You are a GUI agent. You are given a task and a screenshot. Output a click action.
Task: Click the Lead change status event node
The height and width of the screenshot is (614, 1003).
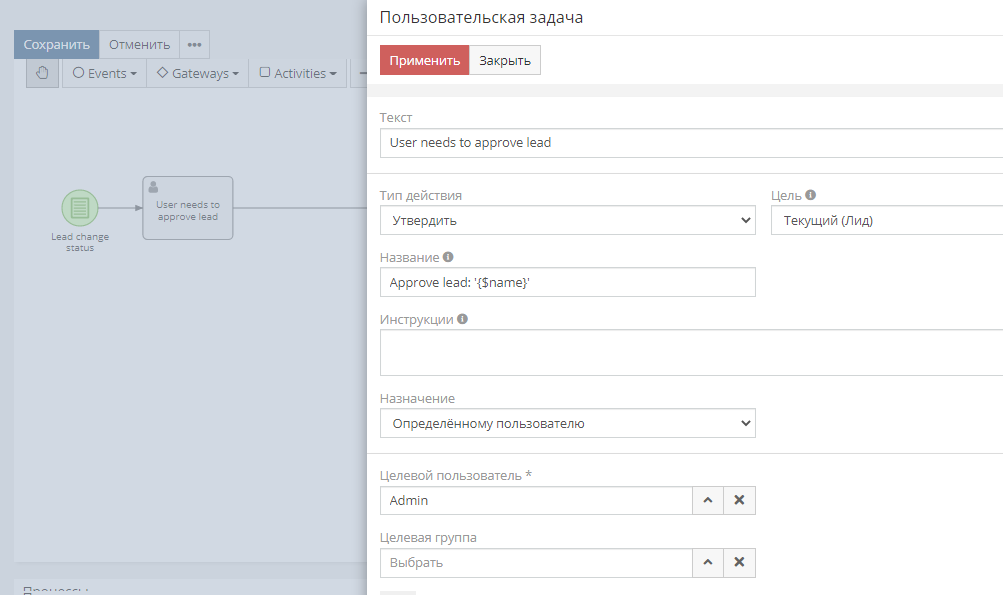[80, 208]
